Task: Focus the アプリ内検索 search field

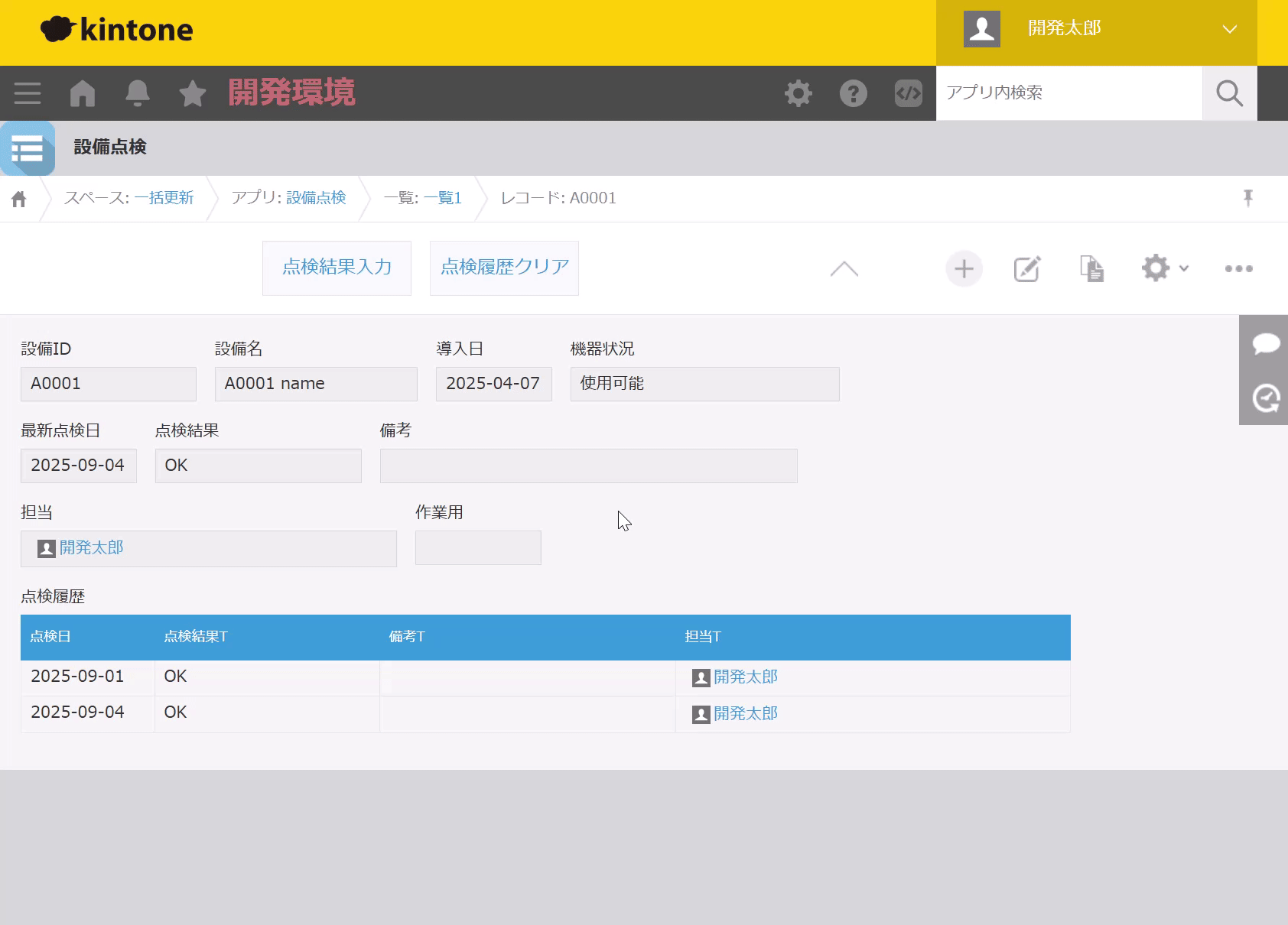Action: pos(1068,93)
